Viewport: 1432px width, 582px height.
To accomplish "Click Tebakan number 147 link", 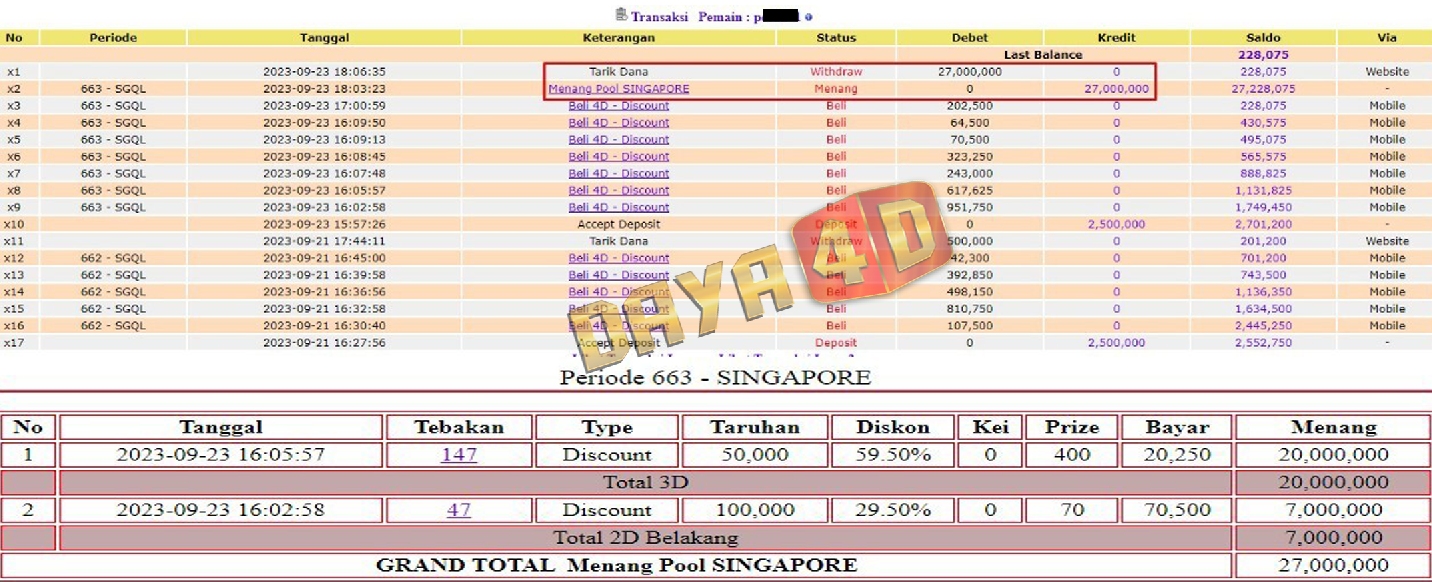I will click(459, 455).
